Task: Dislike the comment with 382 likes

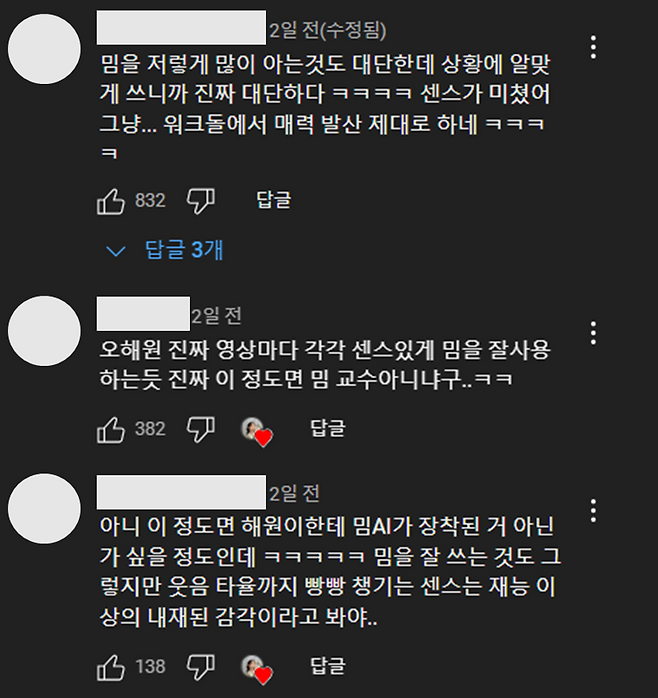Action: [201, 429]
